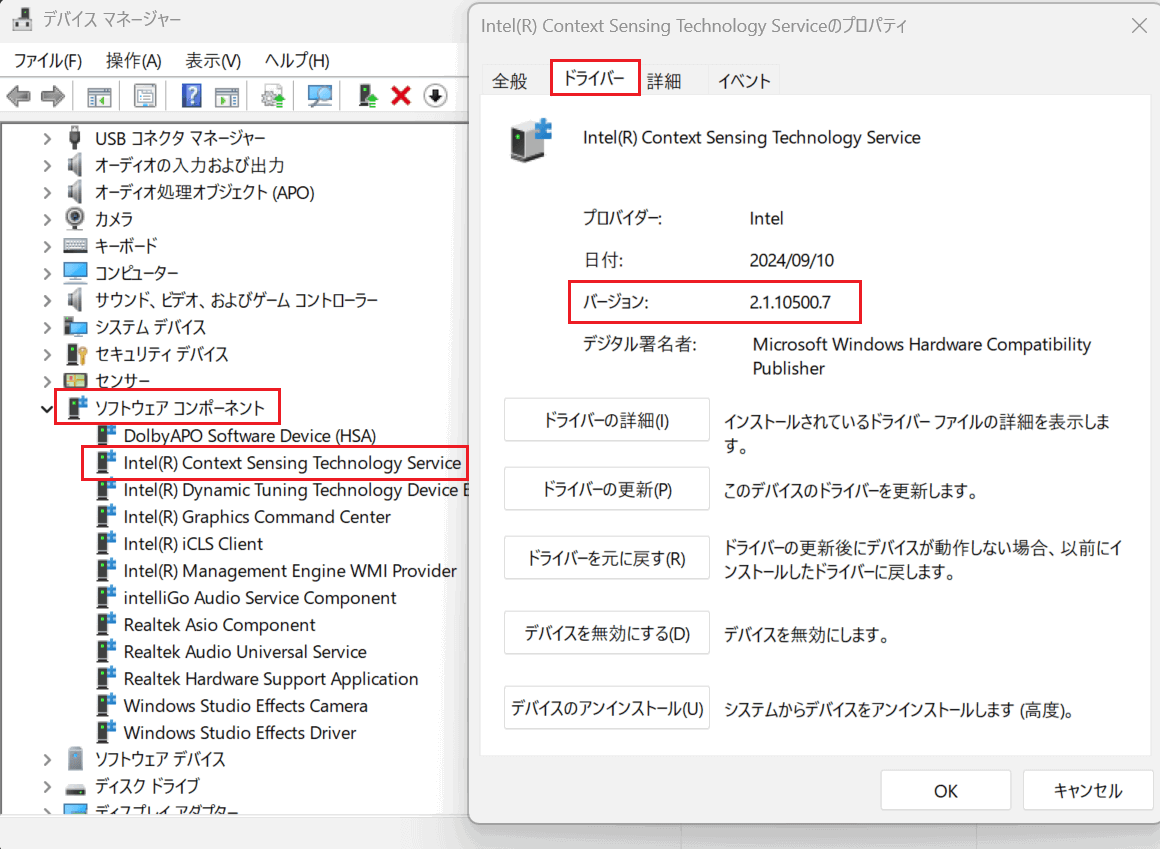Switch to the イベント tab
Viewport: 1160px width, 849px height.
744,81
